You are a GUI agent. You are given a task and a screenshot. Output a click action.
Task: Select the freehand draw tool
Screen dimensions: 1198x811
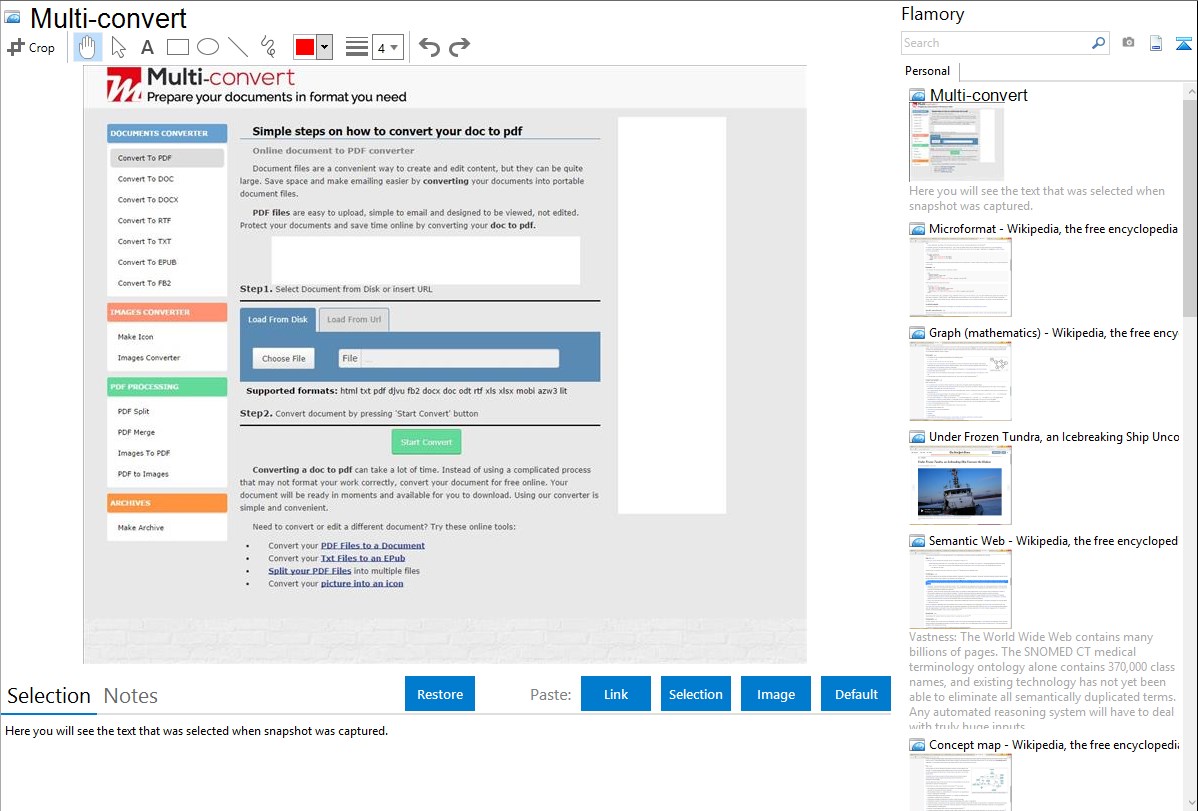[268, 47]
